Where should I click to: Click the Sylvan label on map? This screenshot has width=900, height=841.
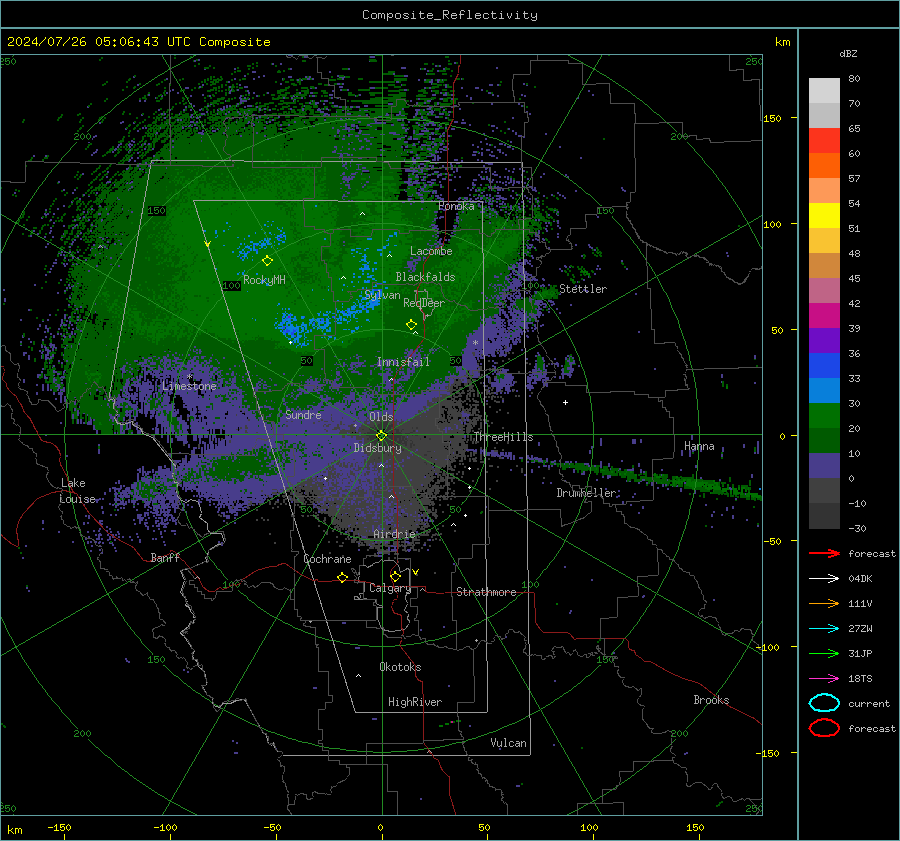pos(382,295)
